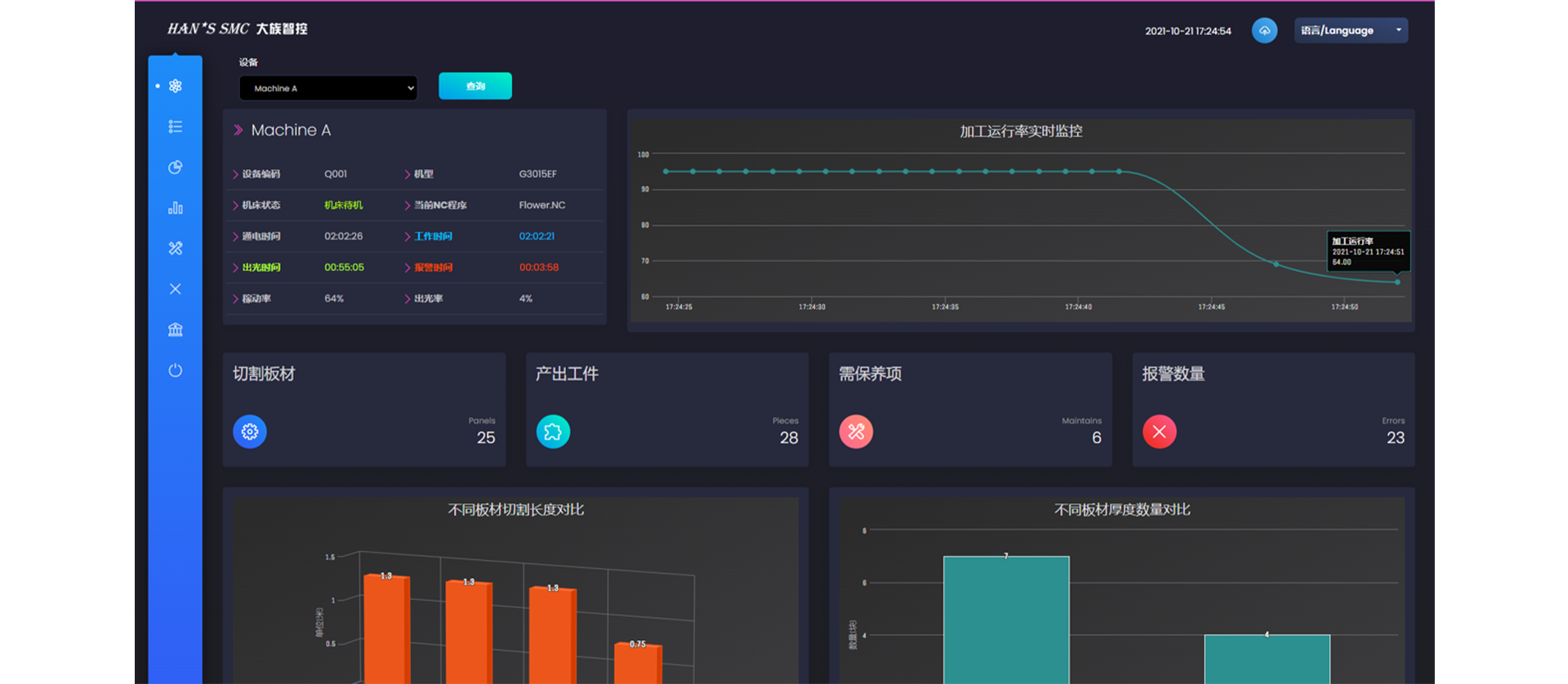The height and width of the screenshot is (684, 1568).
Task: Click the tallest teal bar labeled 7
Action: pos(1006,620)
